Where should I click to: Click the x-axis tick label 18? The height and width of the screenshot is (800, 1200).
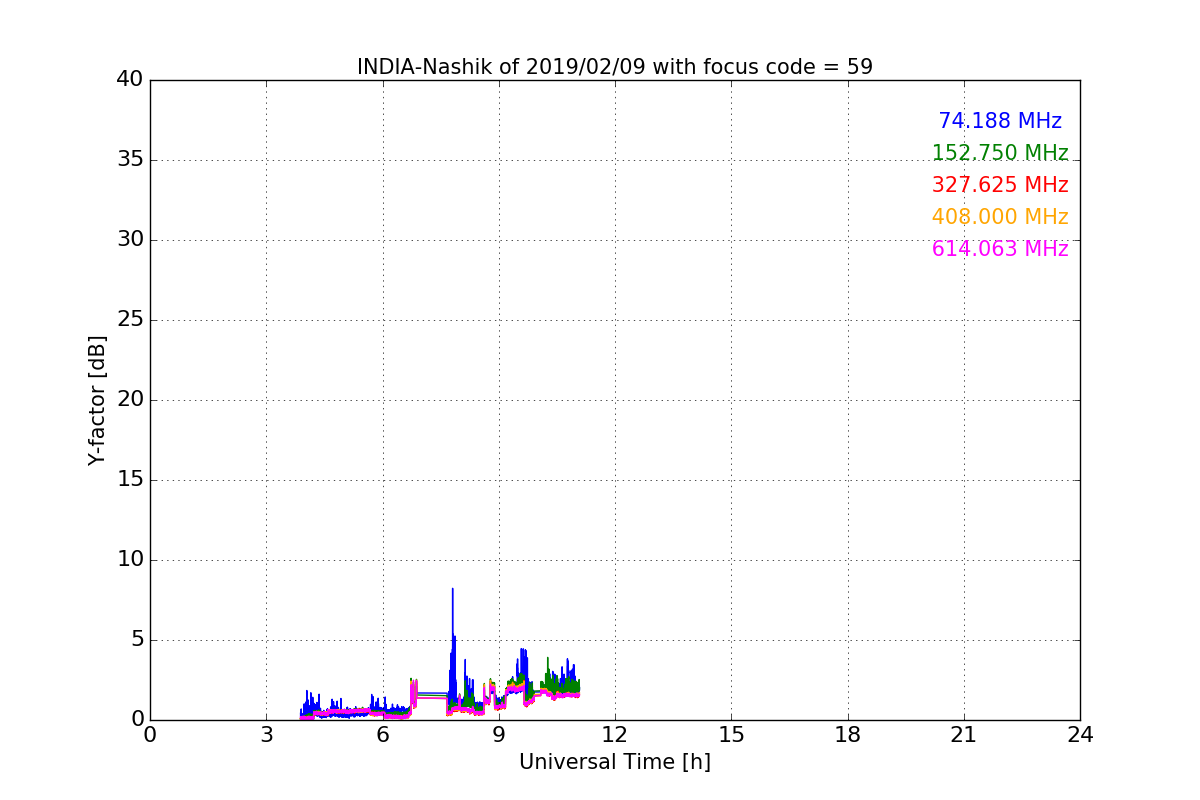coord(848,735)
